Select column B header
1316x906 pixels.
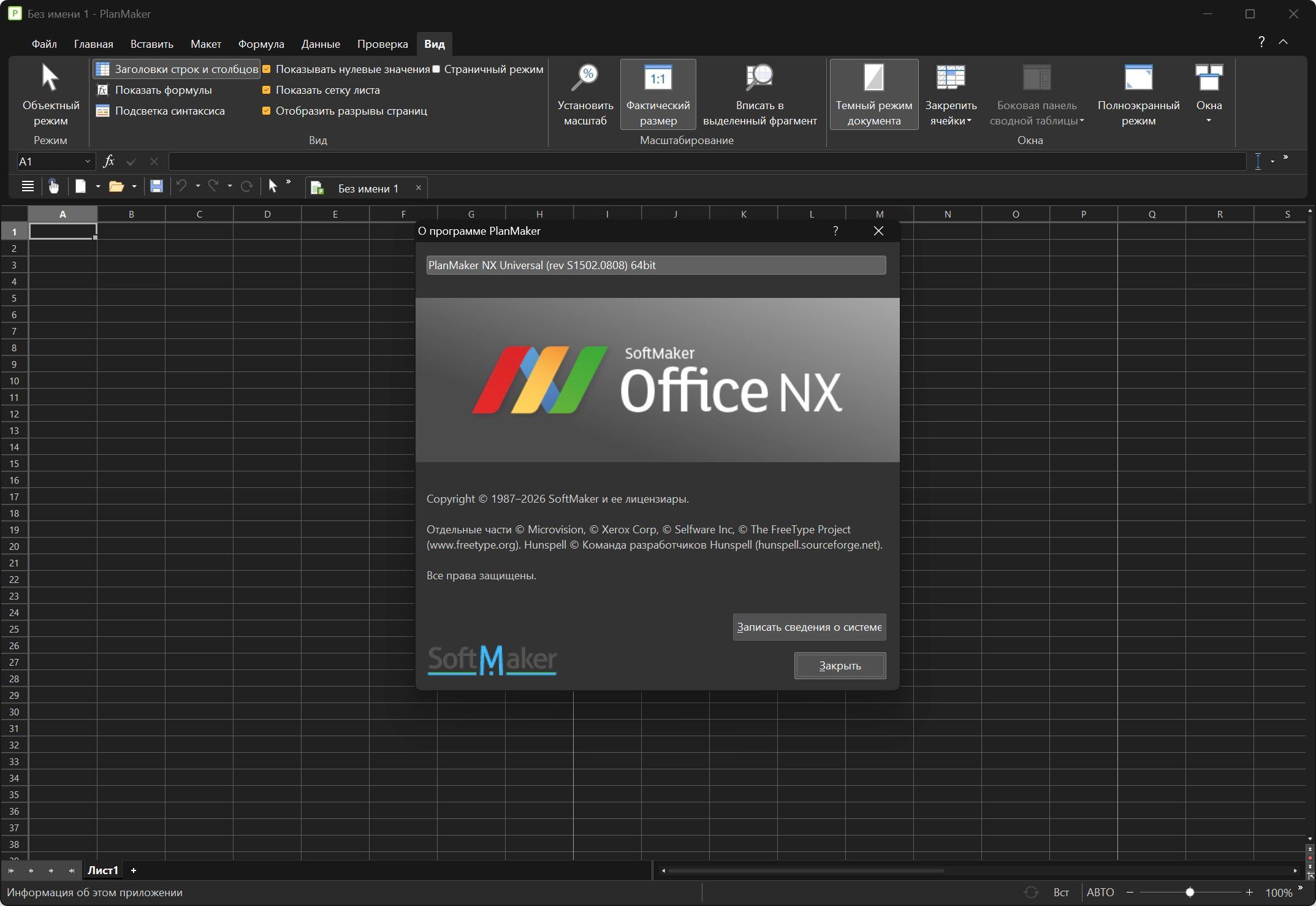[x=131, y=214]
